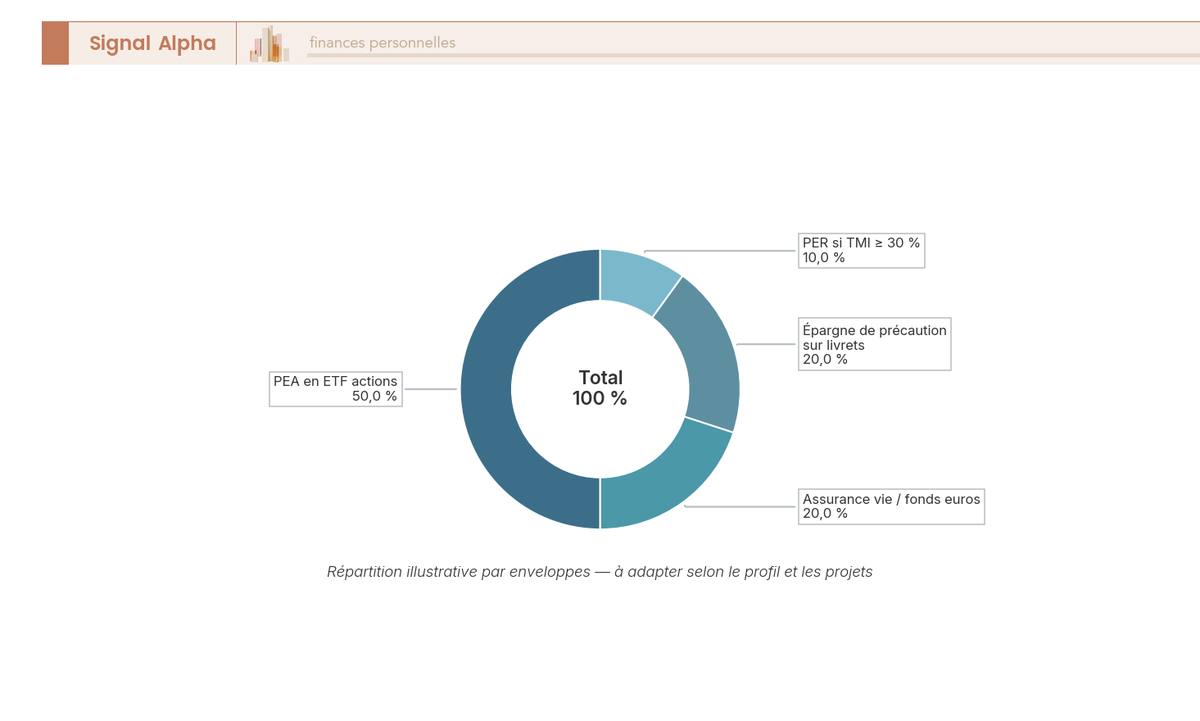Click the terracotta square beside Signal Alpha
Viewport: 1200px width, 721px height.
pos(55,43)
